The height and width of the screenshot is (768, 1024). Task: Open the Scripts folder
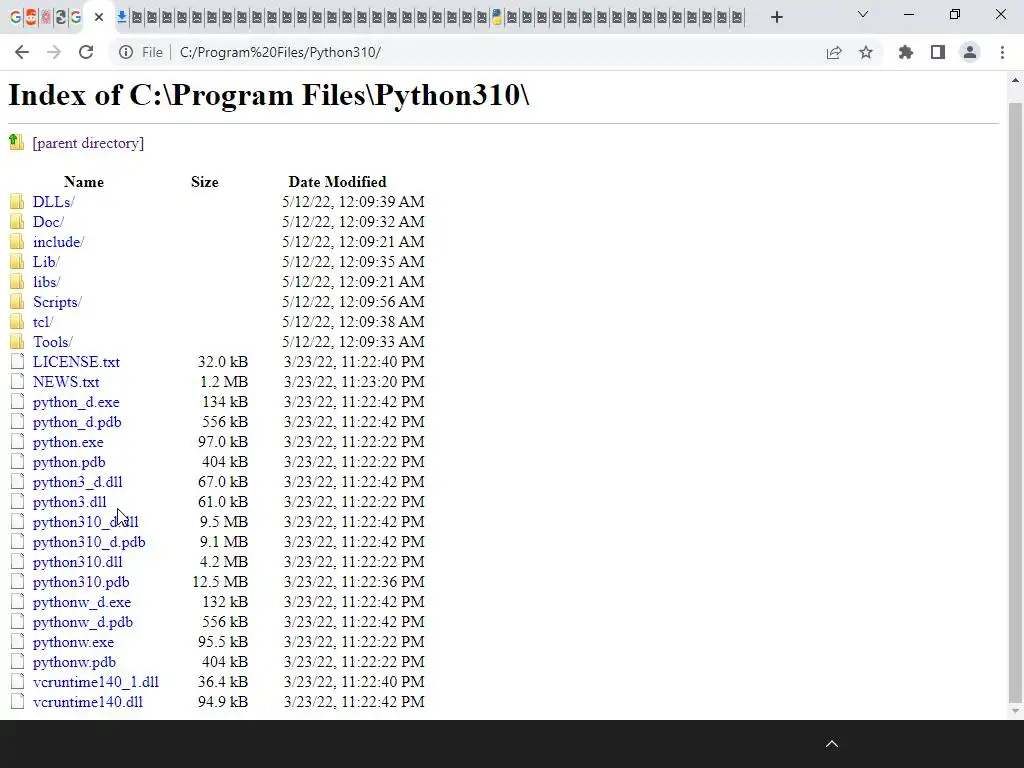click(x=57, y=302)
